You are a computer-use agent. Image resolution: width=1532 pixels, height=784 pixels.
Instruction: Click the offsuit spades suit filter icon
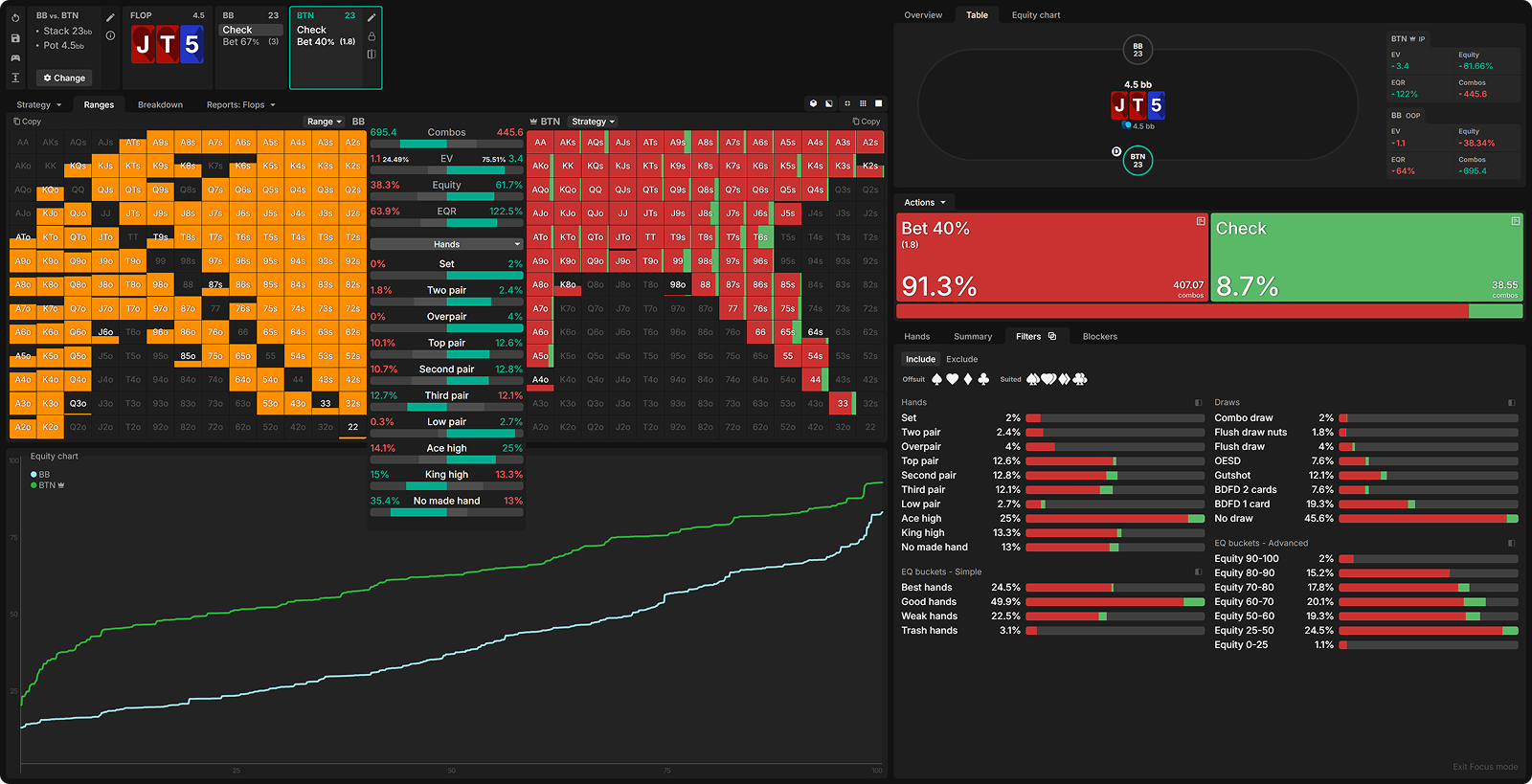point(936,379)
